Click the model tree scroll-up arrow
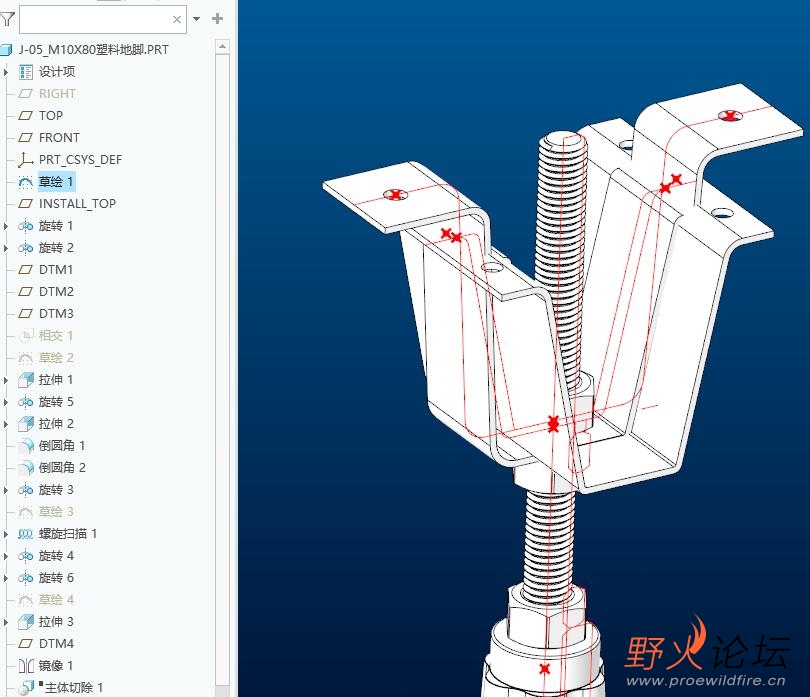 (x=222, y=47)
